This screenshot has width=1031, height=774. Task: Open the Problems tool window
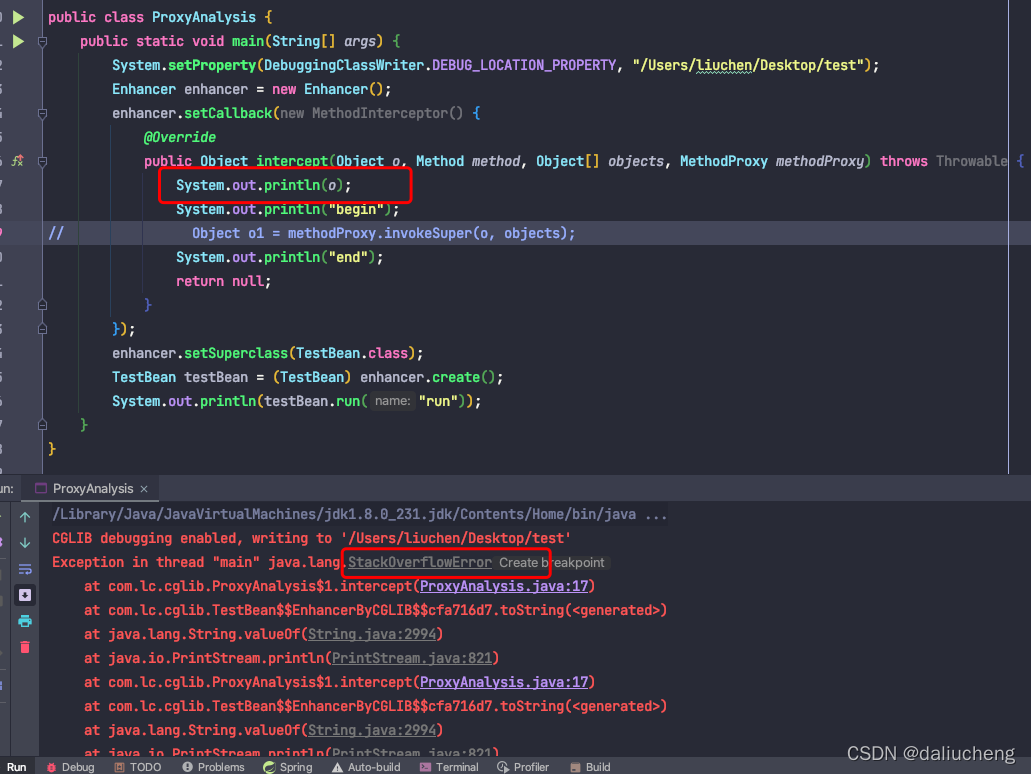pyautogui.click(x=213, y=767)
